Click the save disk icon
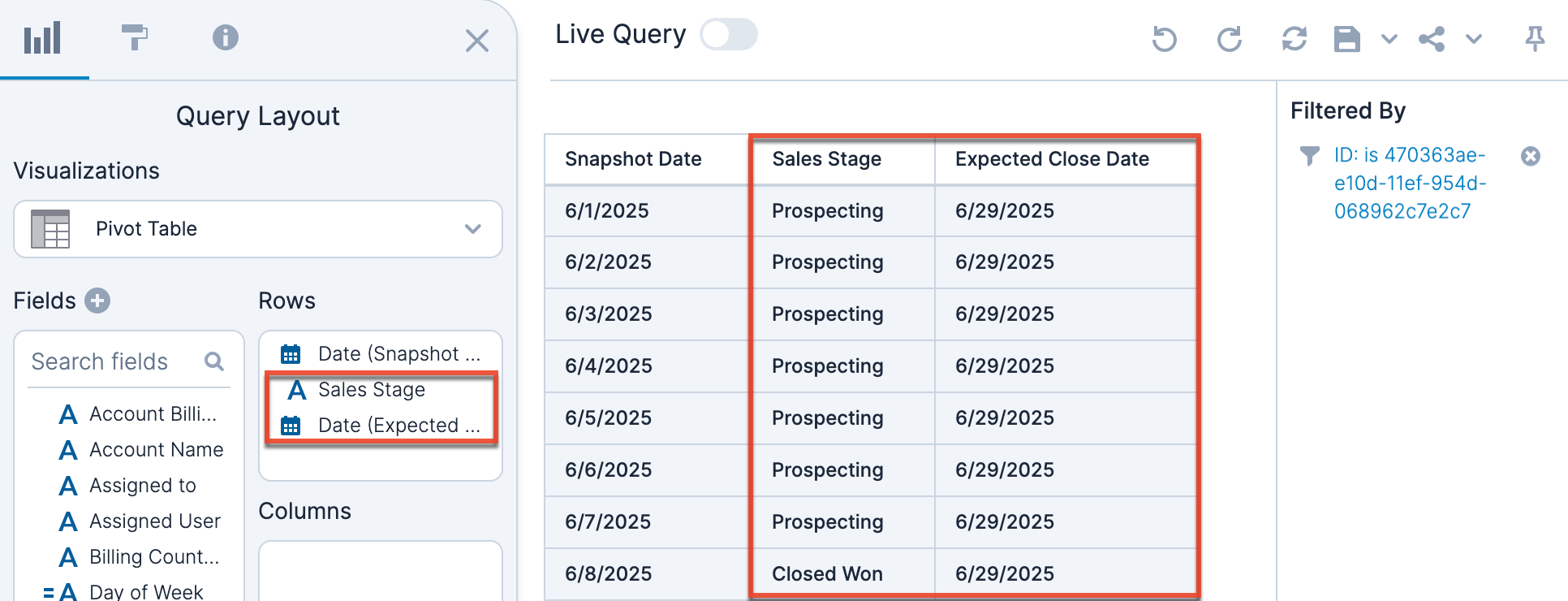The width and height of the screenshot is (1568, 601). pos(1347,39)
